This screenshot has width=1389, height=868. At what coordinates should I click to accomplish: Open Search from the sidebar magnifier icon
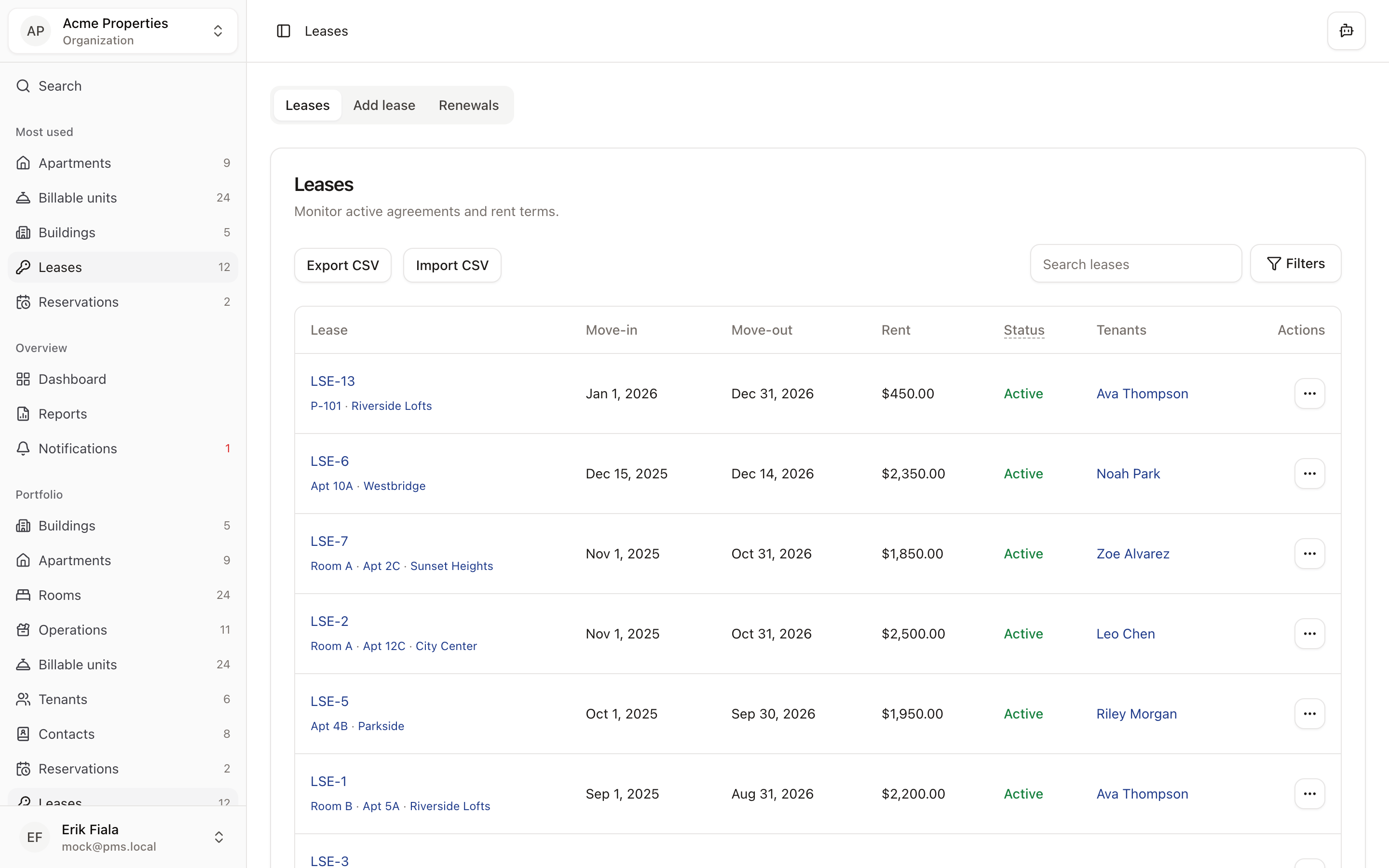click(23, 85)
